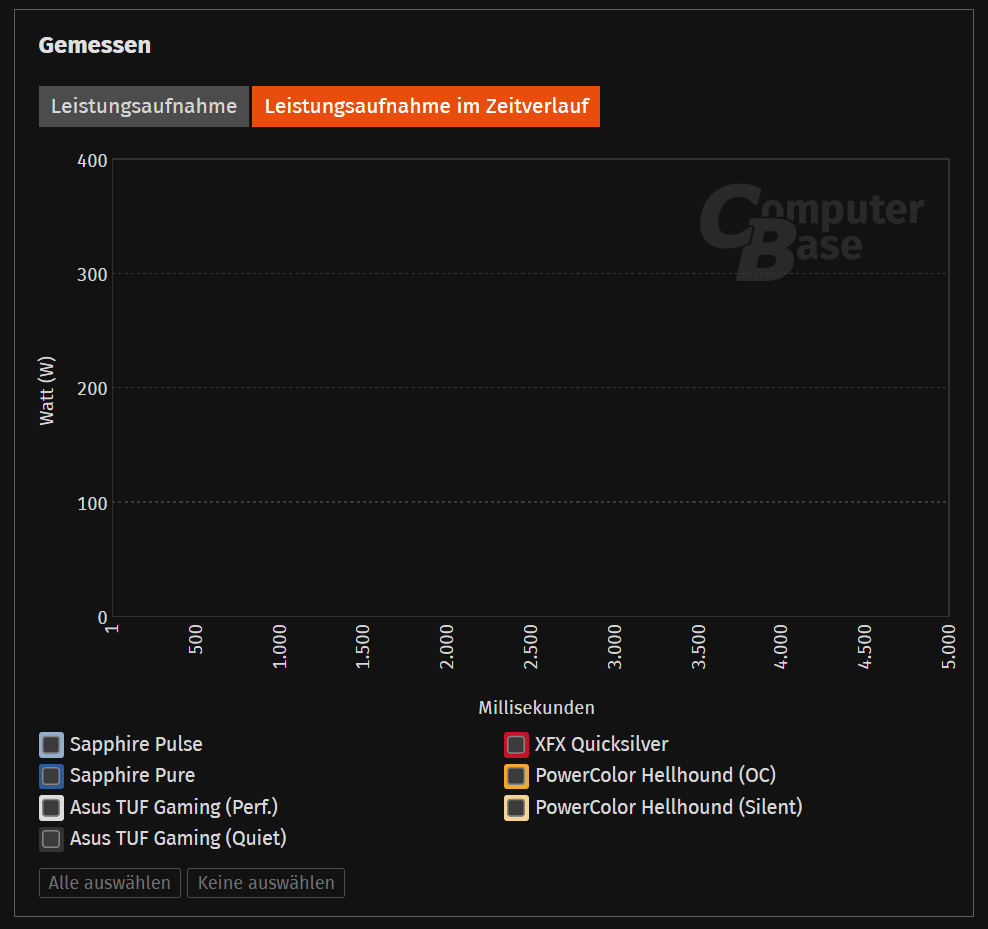Click the Gemessen heading
Screen dimensions: 988x929
[x=95, y=45]
